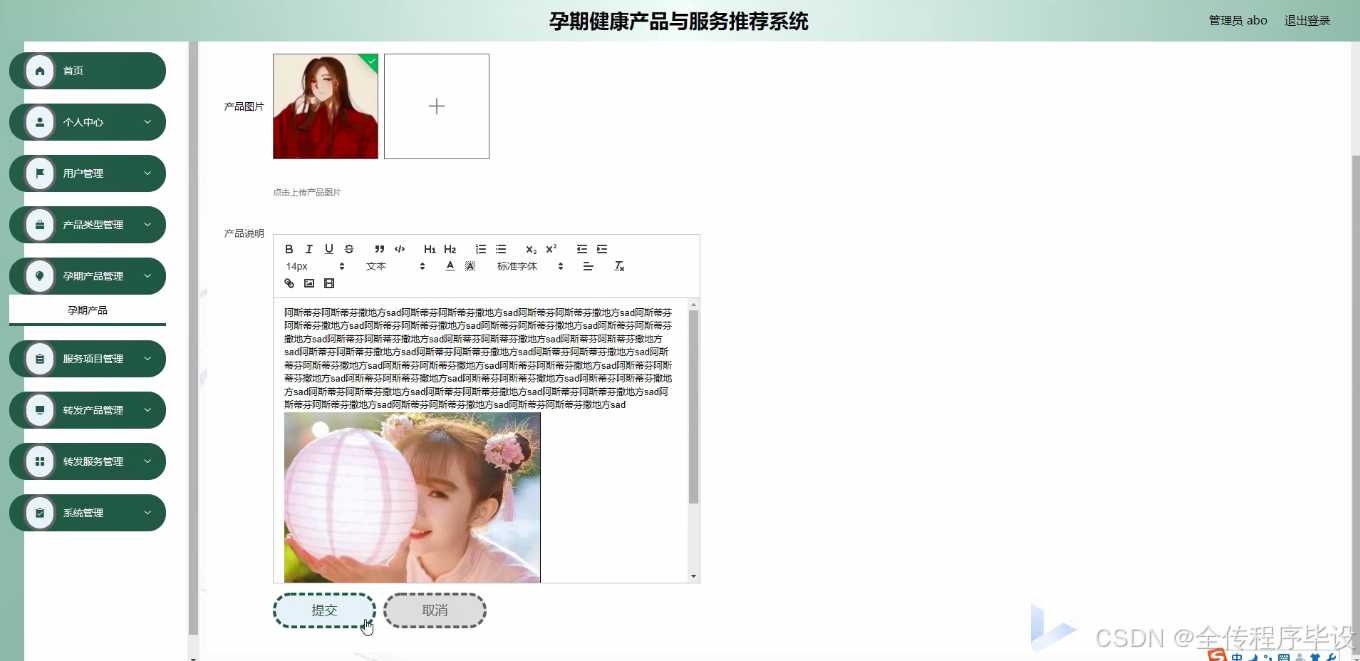Screen dimensions: 1360x661
Task: Increase indent with the indent icon
Action: (602, 249)
